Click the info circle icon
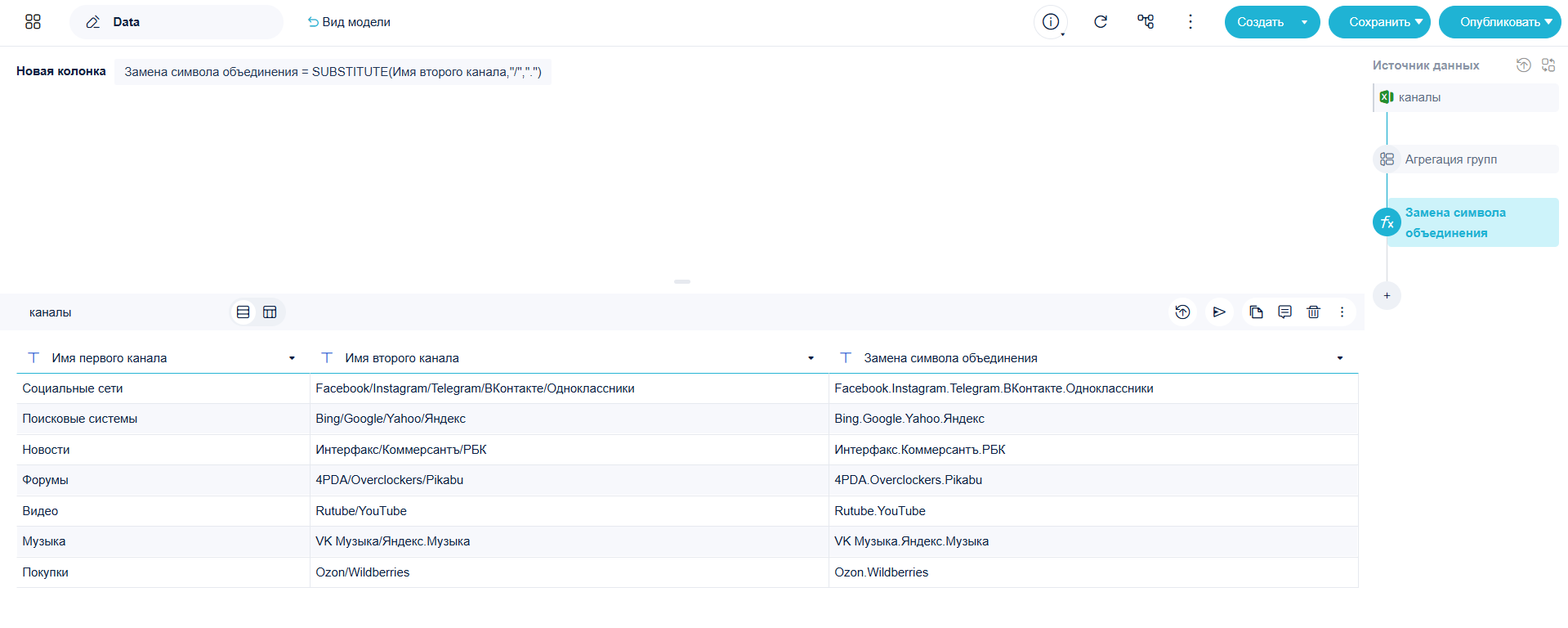 pos(1051,22)
